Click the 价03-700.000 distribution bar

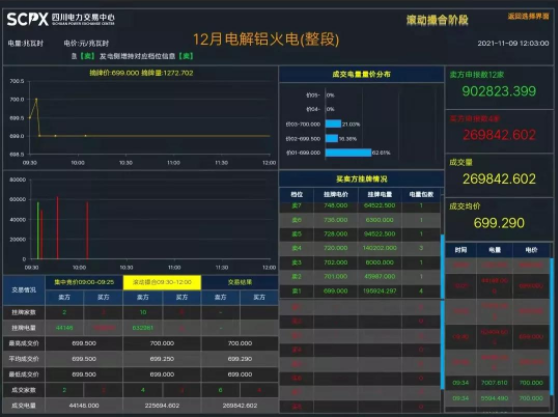[333, 124]
